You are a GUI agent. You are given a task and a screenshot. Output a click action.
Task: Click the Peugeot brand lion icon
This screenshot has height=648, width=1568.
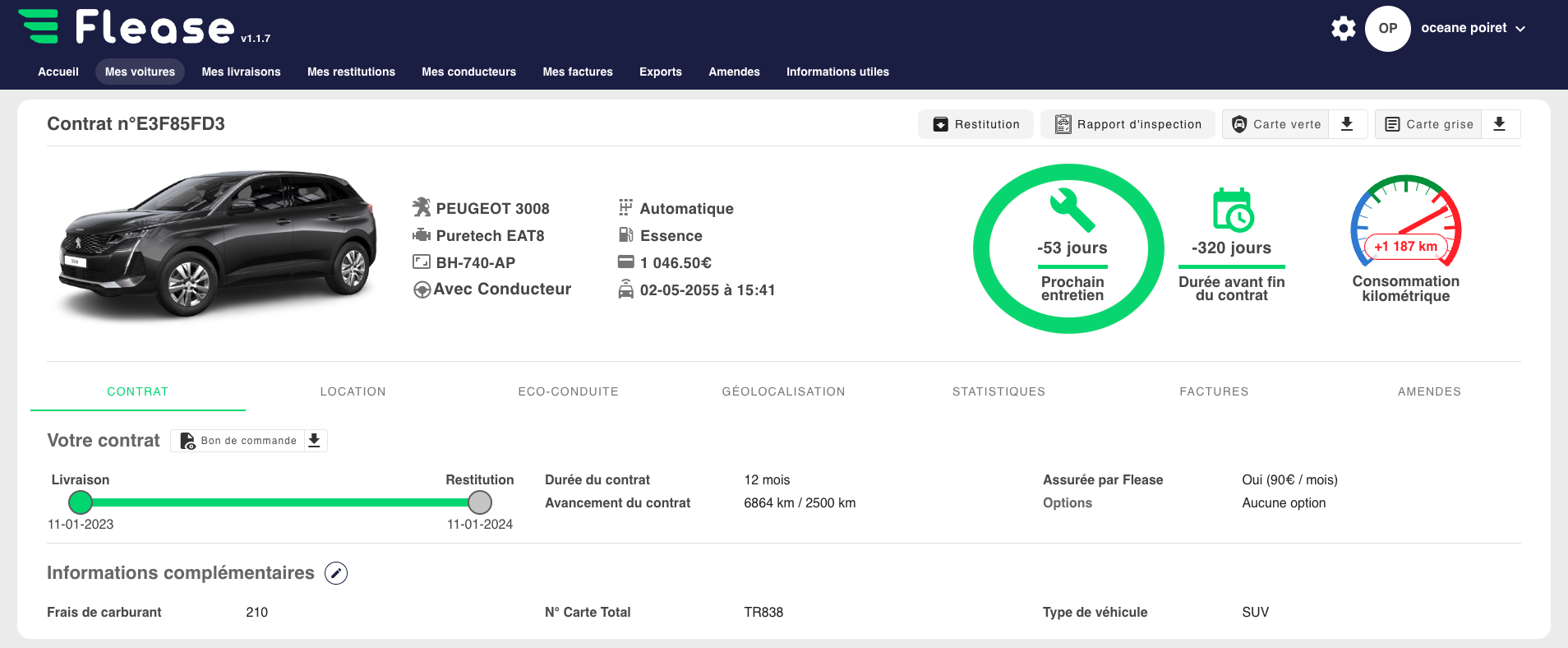422,207
